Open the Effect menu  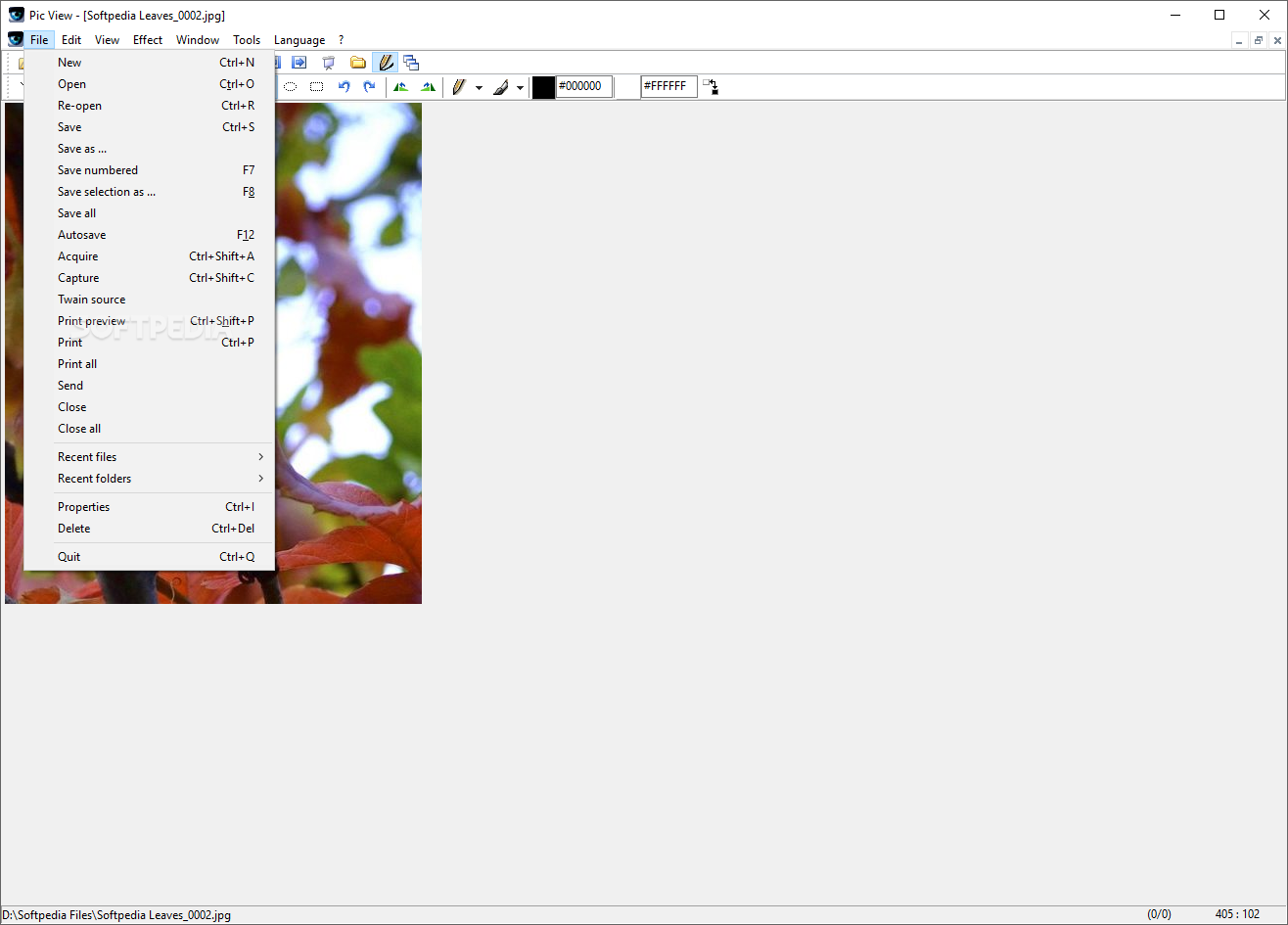click(148, 40)
